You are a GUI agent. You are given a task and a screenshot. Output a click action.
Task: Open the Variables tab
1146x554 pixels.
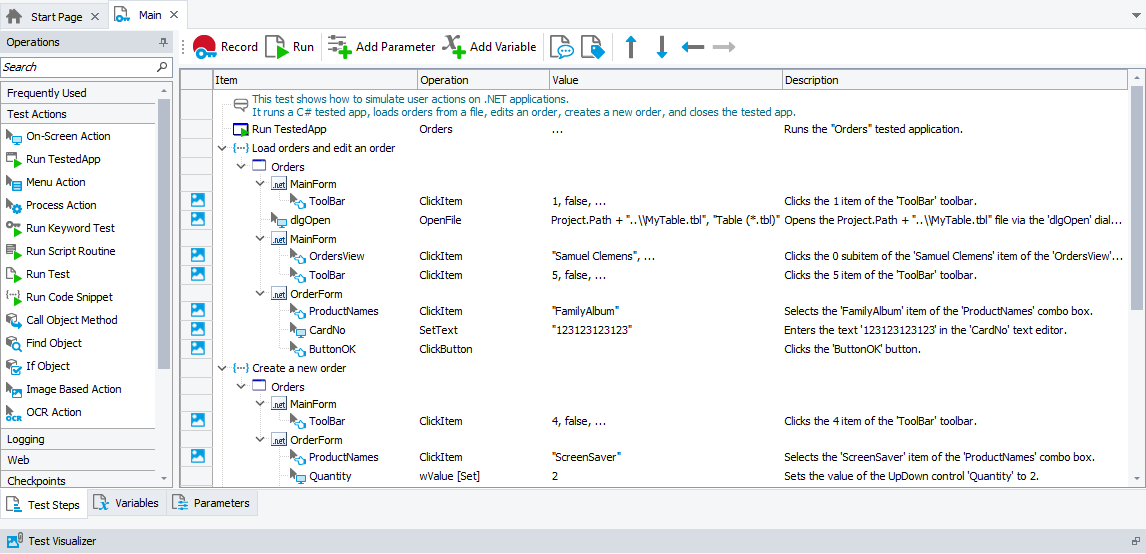[127, 503]
